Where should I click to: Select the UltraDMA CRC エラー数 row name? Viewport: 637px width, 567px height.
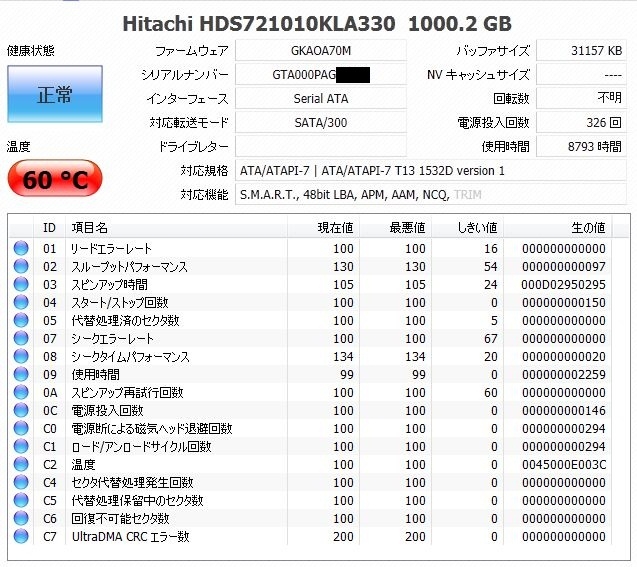[130, 537]
